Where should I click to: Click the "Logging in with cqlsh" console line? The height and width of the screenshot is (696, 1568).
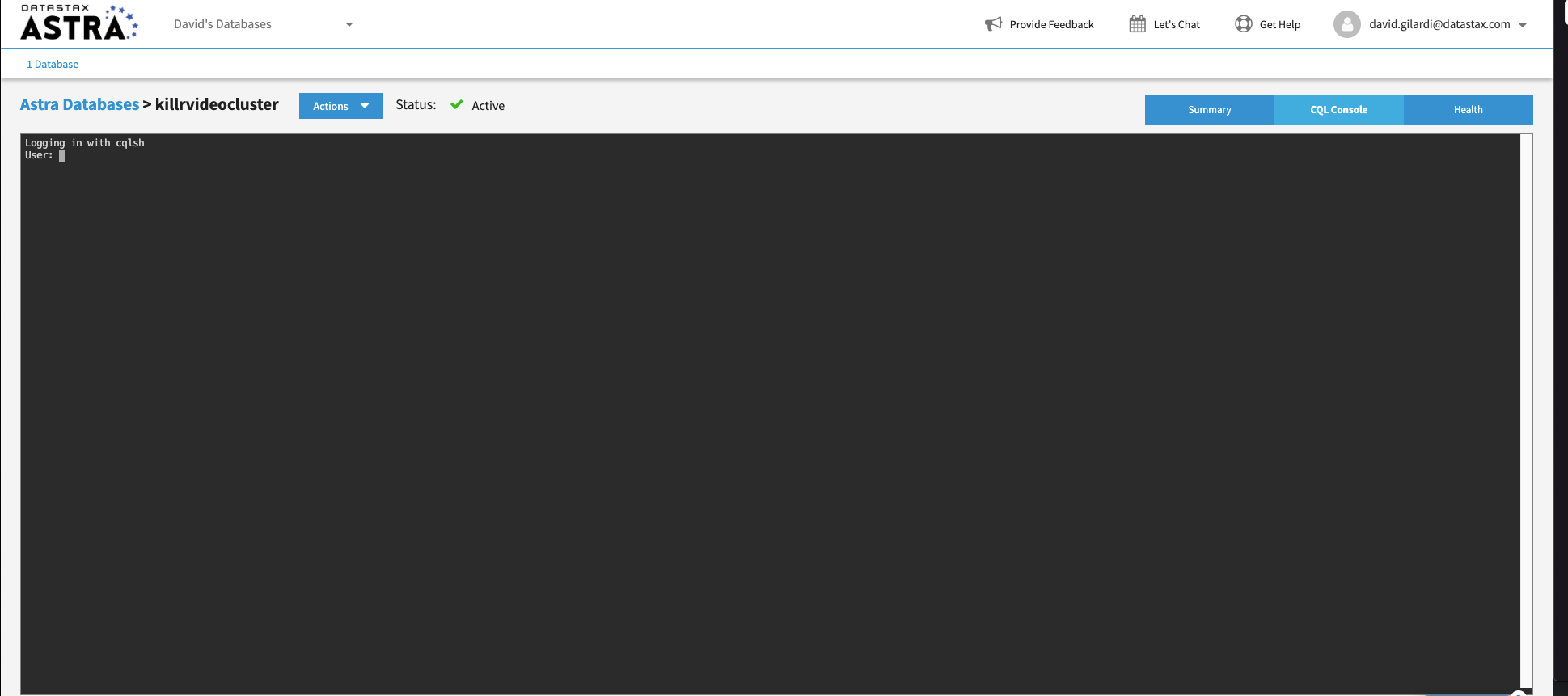click(x=85, y=143)
